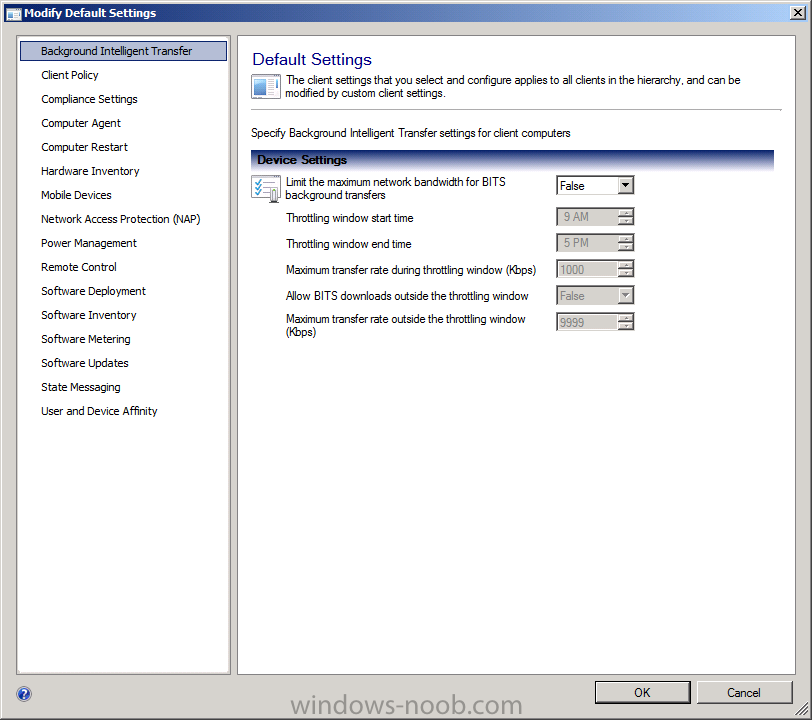Click the Limit maximum network bandwidth label
The width and height of the screenshot is (812, 720).
pyautogui.click(x=396, y=189)
